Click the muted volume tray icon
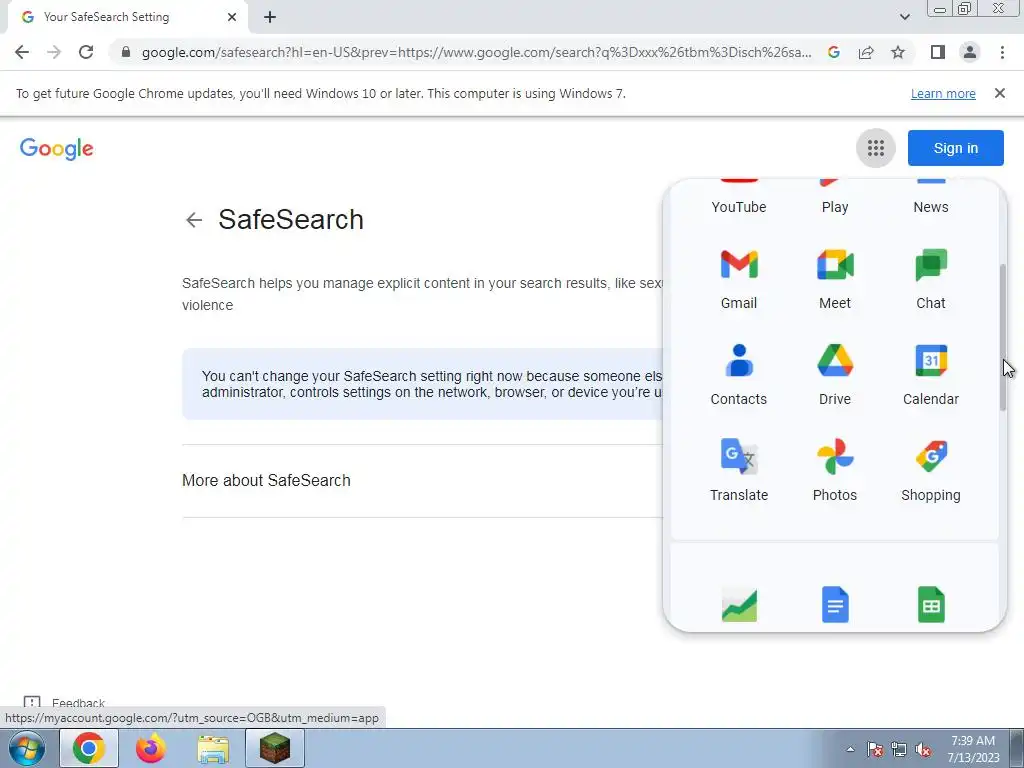 point(923,749)
